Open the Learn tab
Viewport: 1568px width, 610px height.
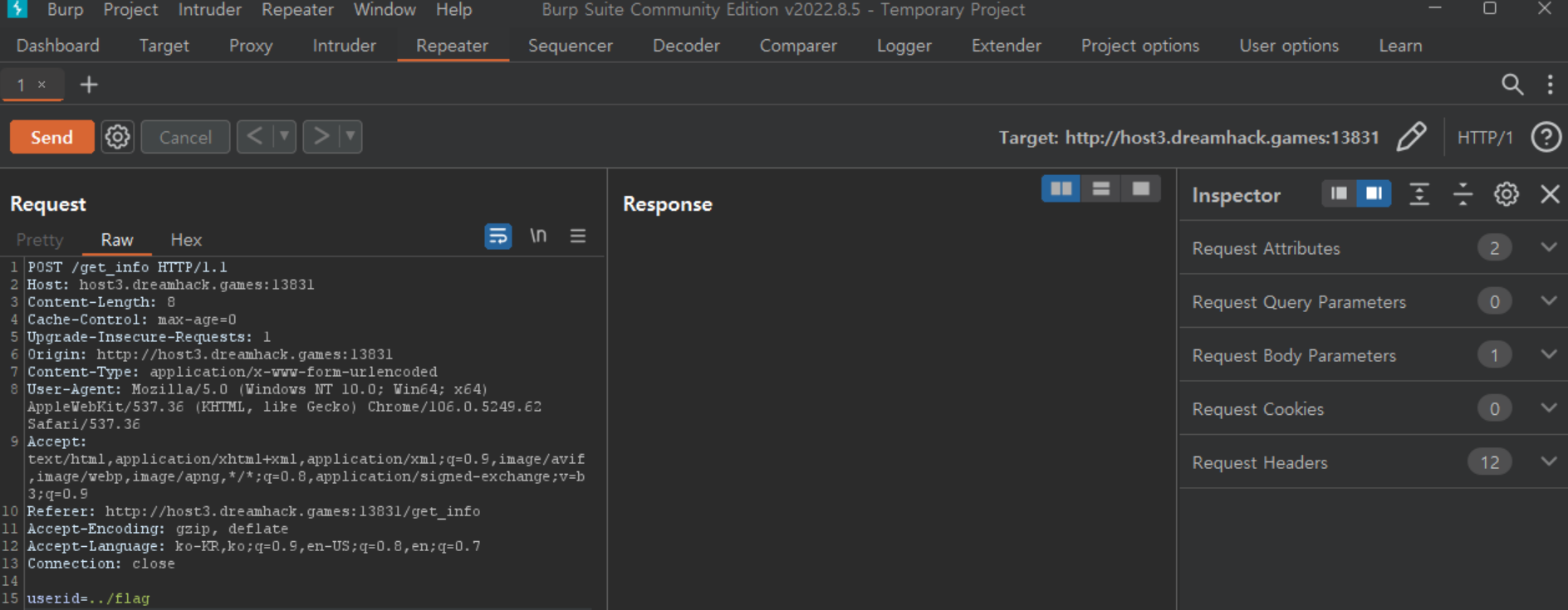pyautogui.click(x=1400, y=46)
